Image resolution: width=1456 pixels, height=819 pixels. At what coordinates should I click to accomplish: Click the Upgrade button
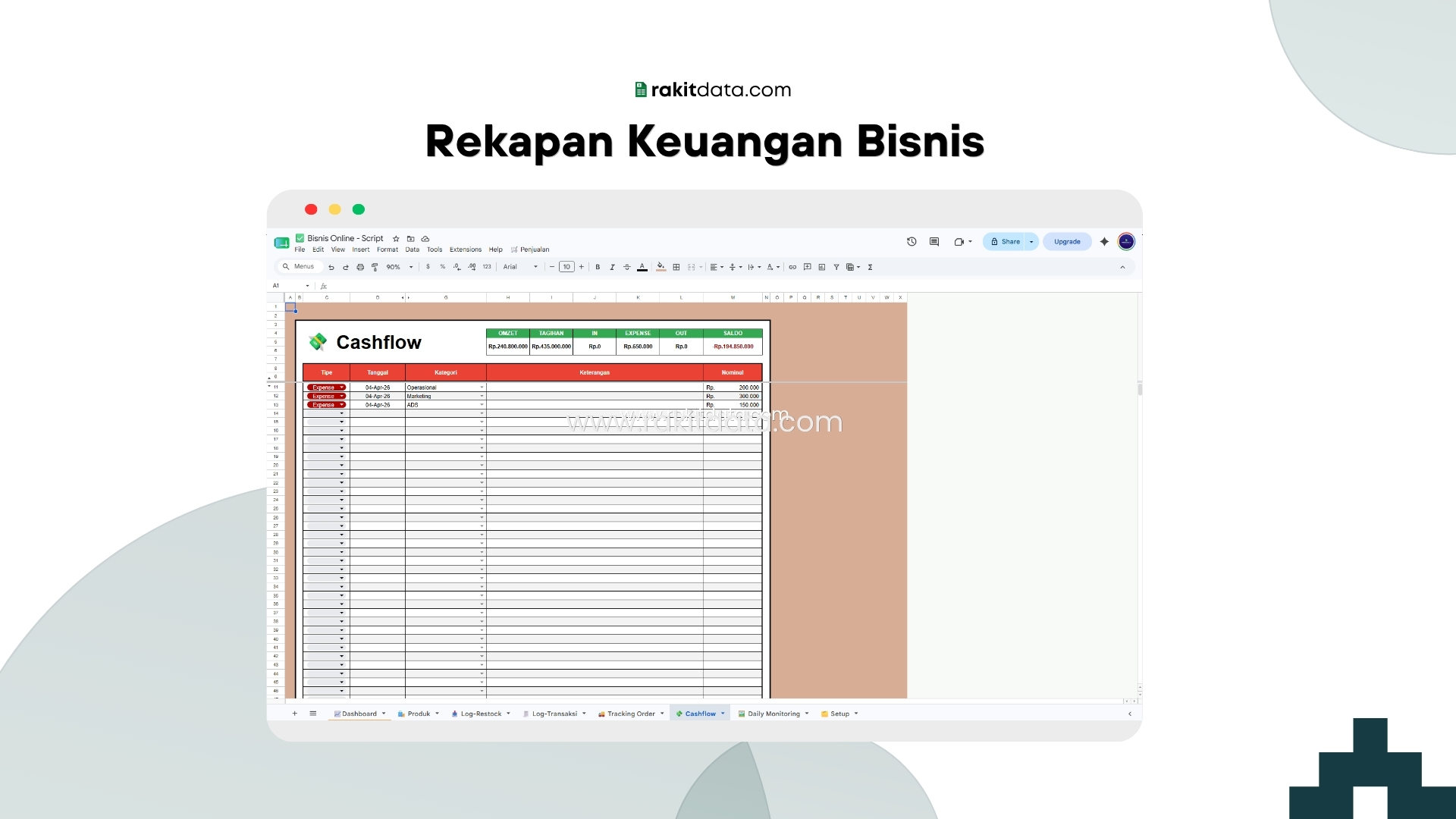point(1067,242)
